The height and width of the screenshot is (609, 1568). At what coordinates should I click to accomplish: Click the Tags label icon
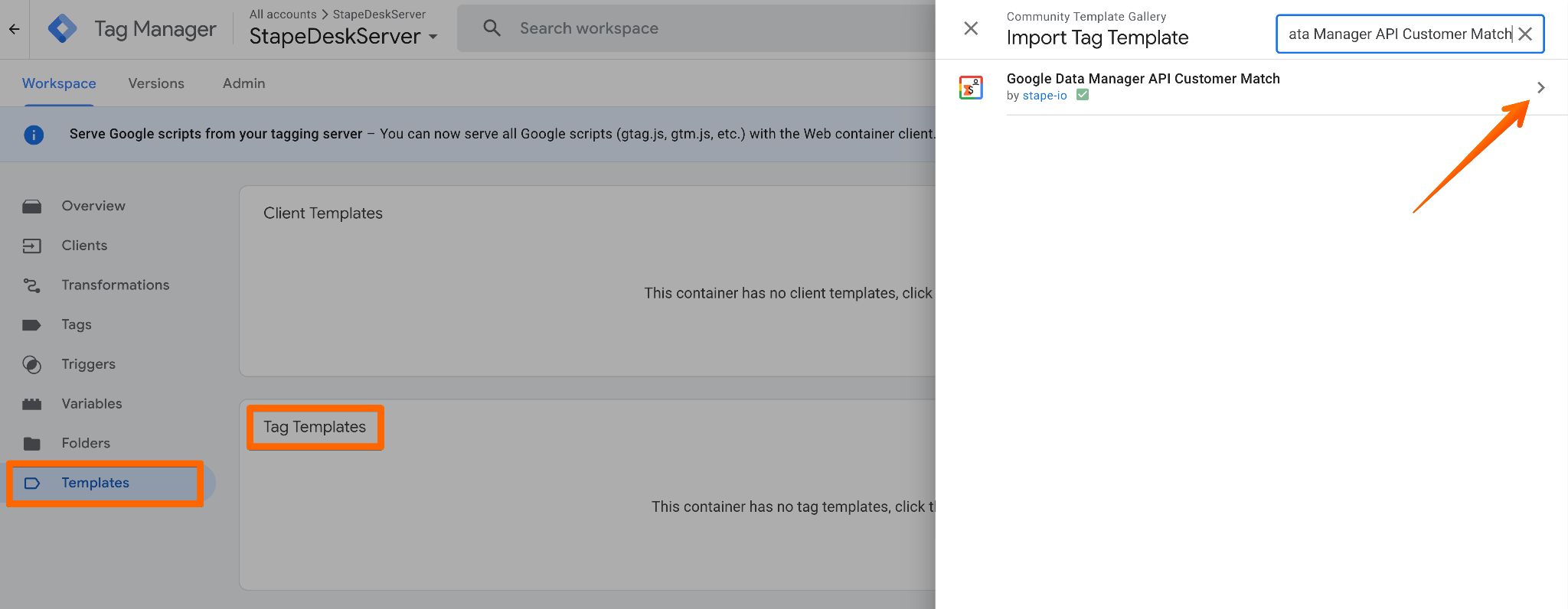click(x=31, y=324)
